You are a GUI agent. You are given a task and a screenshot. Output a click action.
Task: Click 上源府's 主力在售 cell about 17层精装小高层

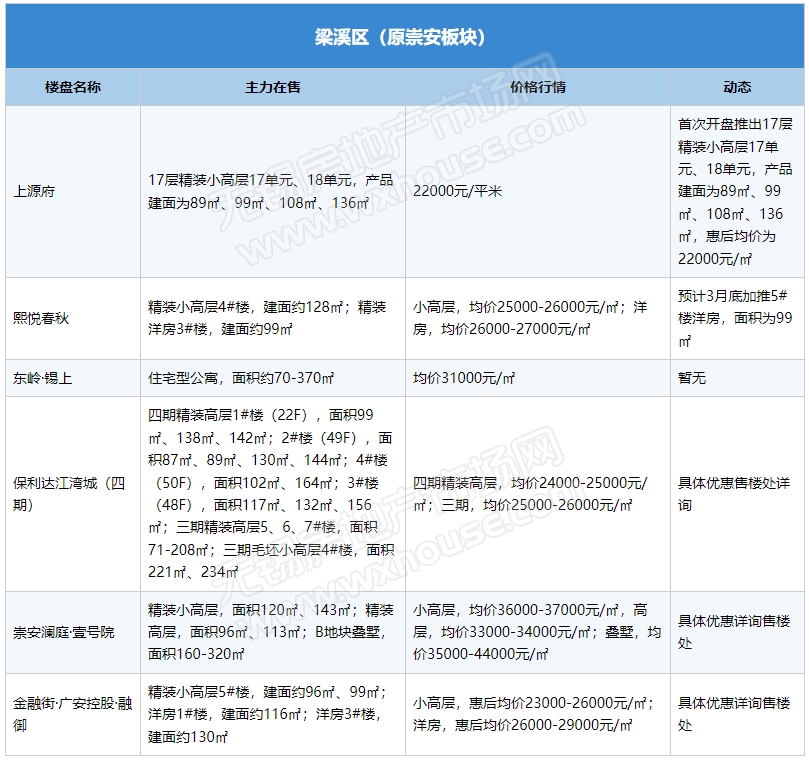pos(271,191)
